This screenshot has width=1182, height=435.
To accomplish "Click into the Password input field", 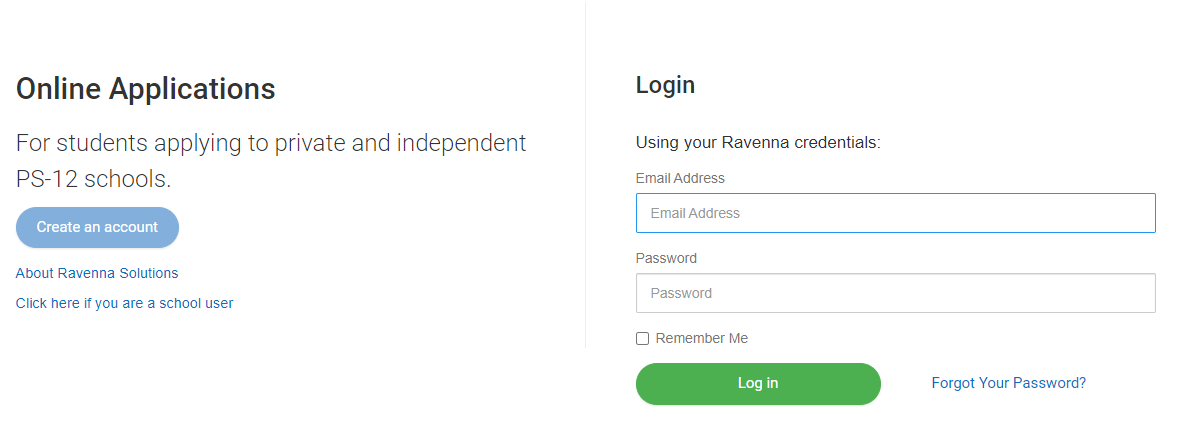I will (x=895, y=293).
